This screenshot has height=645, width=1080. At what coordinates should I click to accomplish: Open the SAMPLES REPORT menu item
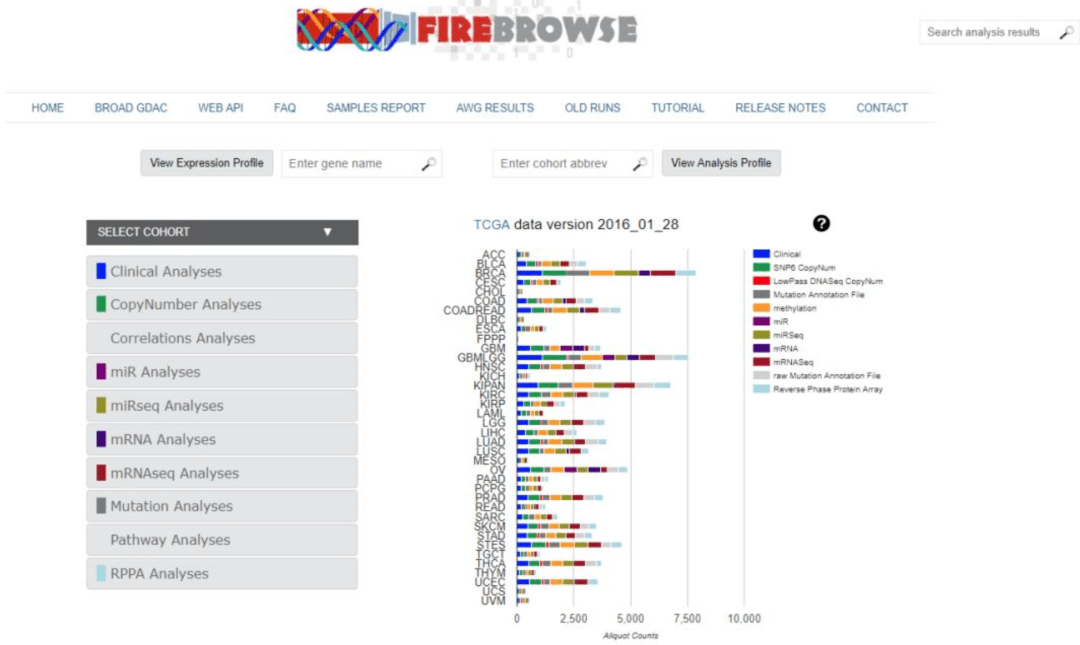coord(376,108)
